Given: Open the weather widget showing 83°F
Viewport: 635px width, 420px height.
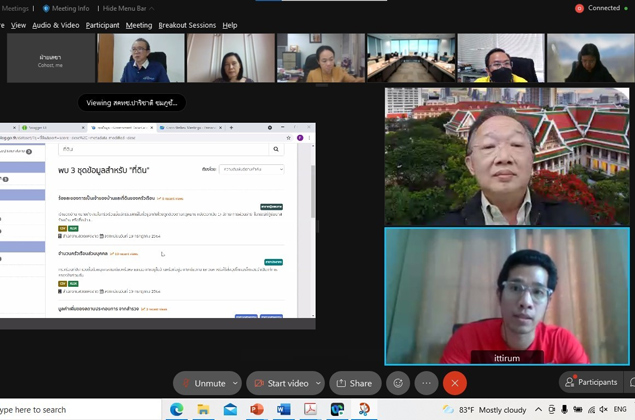Looking at the screenshot, I should [x=485, y=410].
